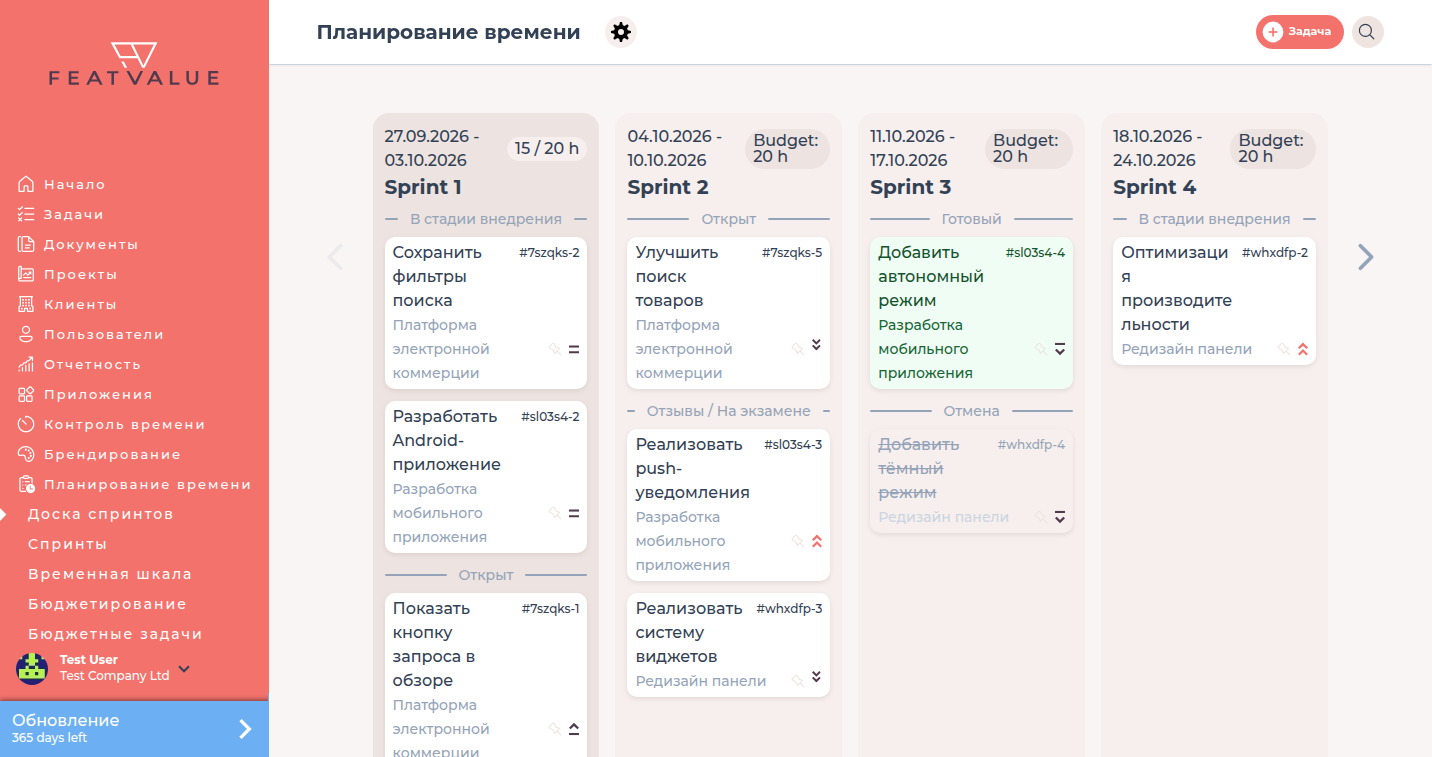Click the Test User avatar icon
The image size is (1432, 757).
click(x=32, y=668)
